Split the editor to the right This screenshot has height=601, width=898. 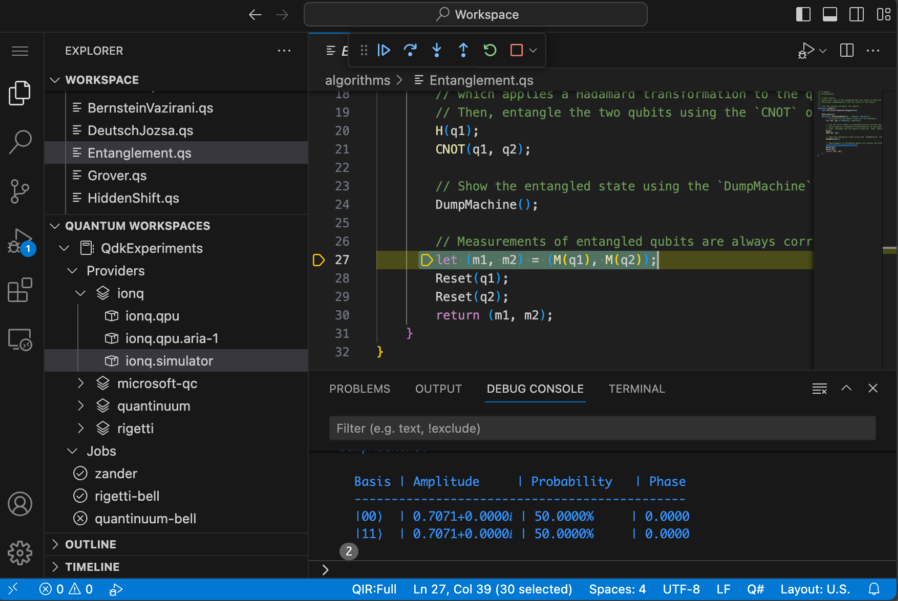(x=846, y=50)
